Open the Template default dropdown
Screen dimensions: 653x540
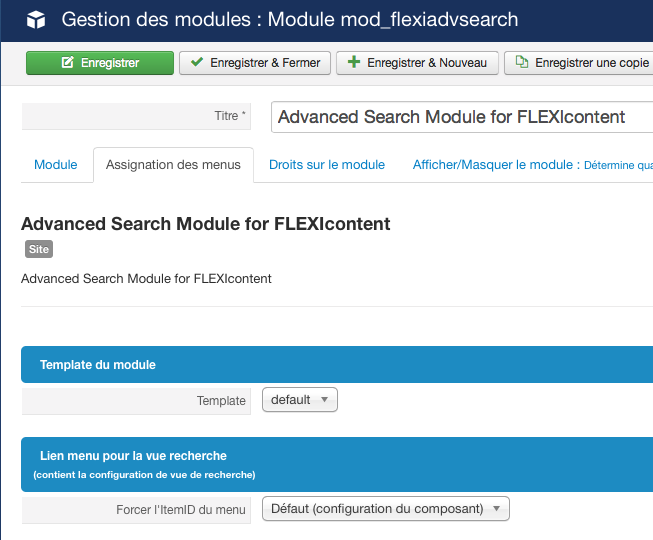point(300,400)
